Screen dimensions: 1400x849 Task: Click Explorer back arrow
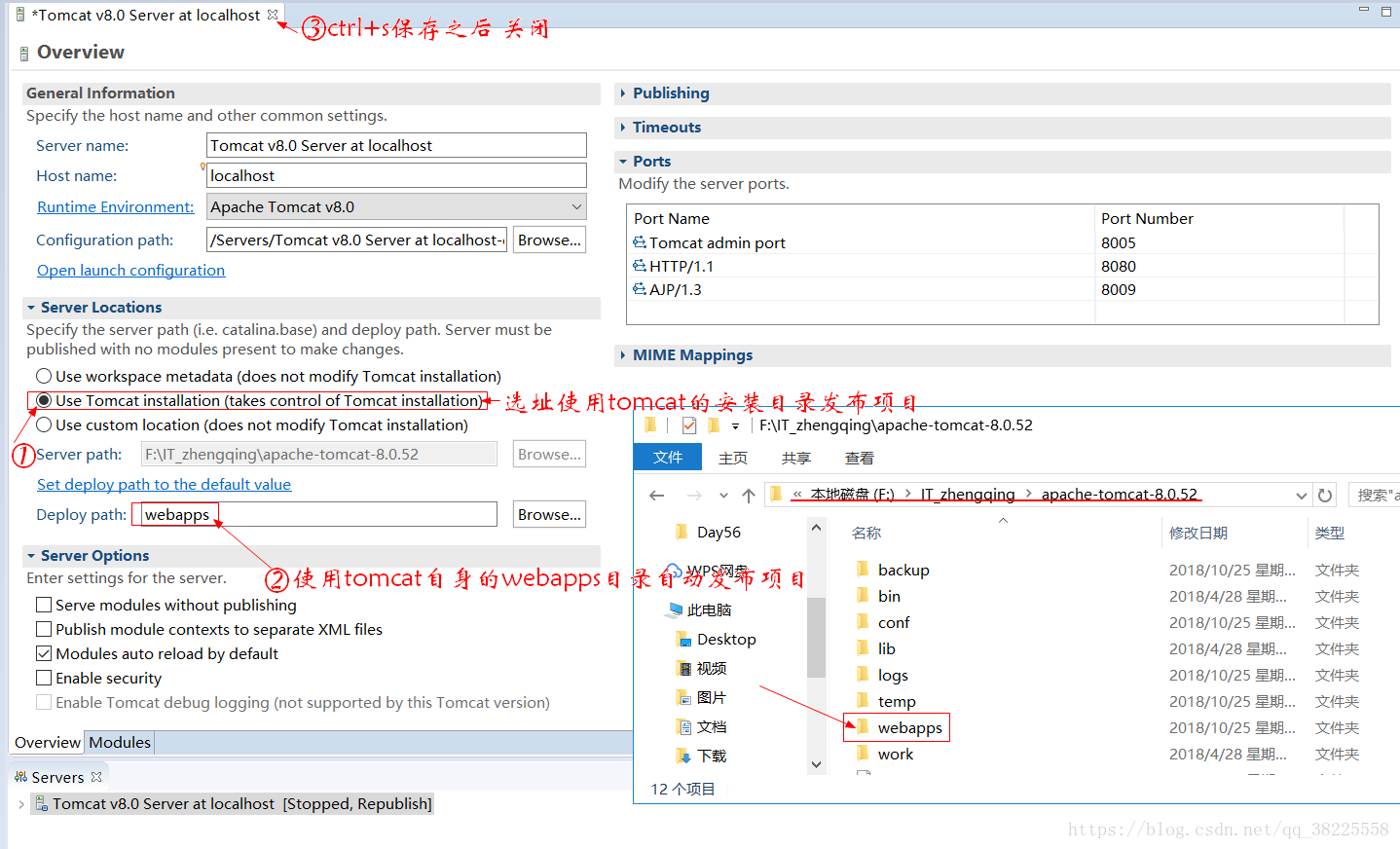point(657,496)
